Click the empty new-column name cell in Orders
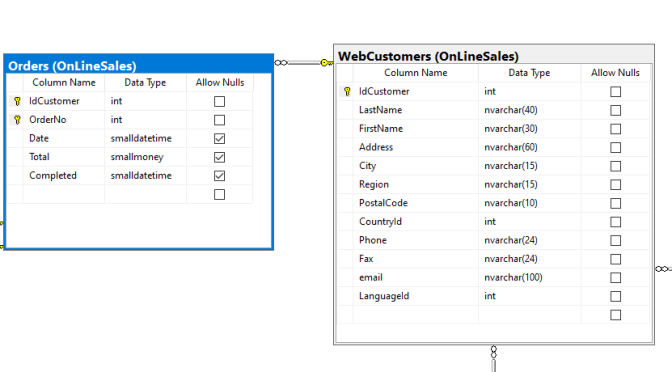 pyautogui.click(x=64, y=194)
